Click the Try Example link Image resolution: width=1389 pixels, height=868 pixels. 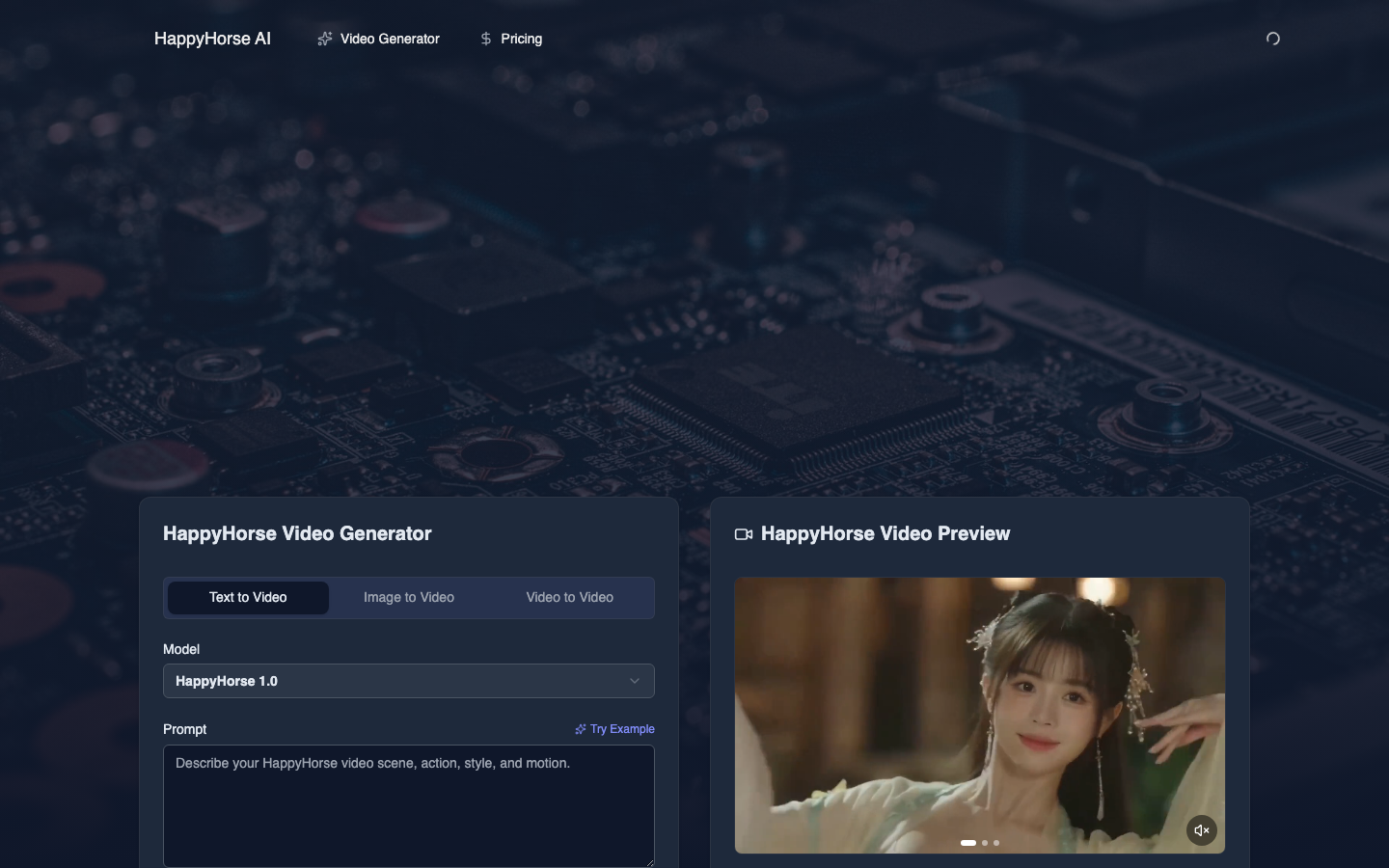tap(622, 729)
